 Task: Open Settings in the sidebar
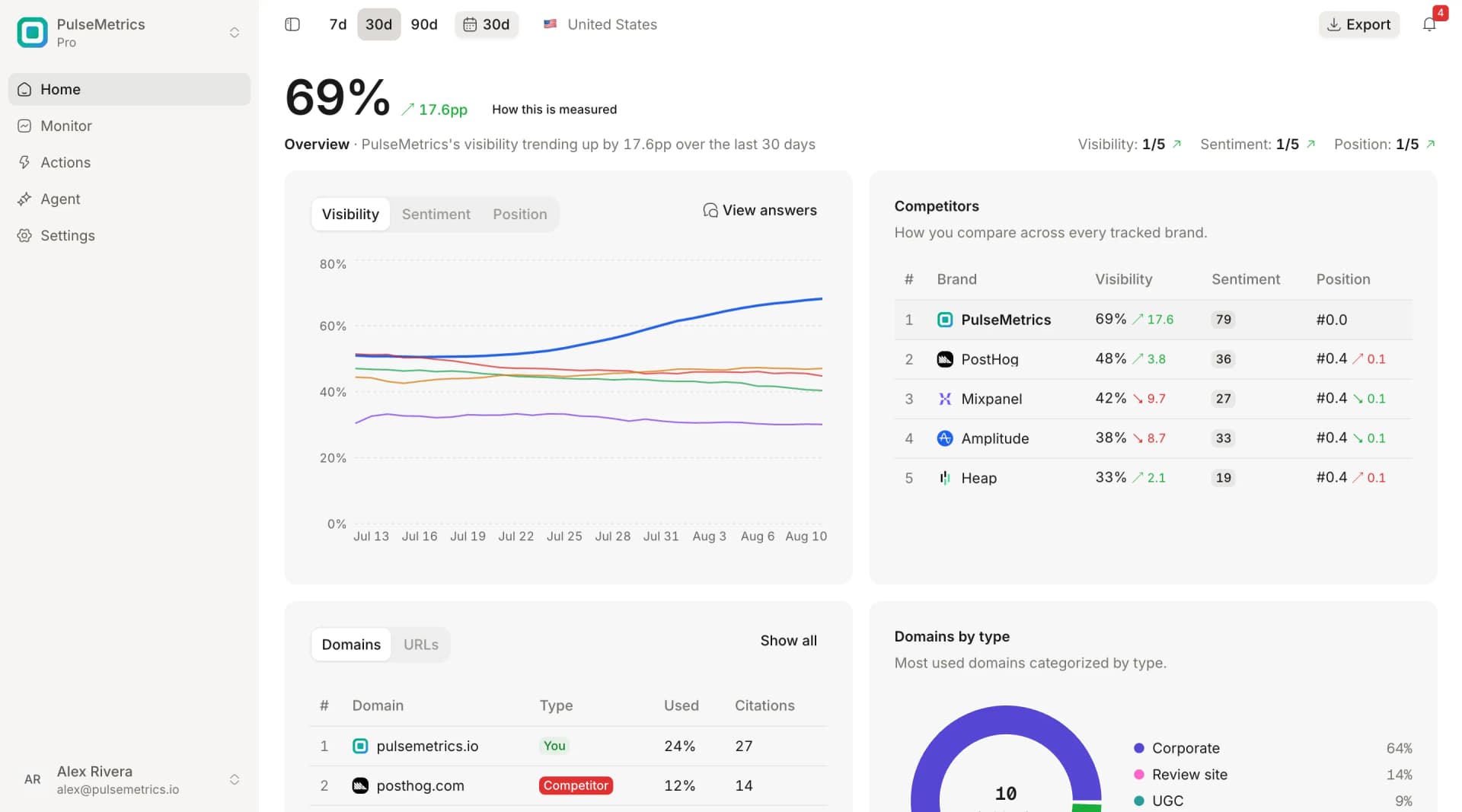129,235
